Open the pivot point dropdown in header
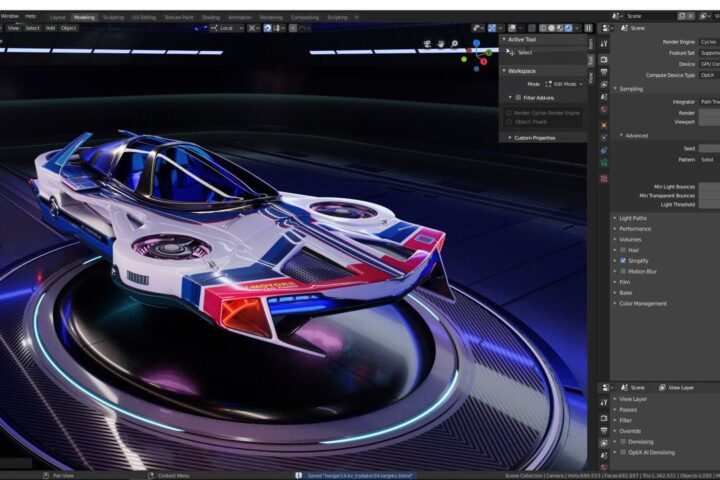This screenshot has width=720, height=480. (252, 28)
